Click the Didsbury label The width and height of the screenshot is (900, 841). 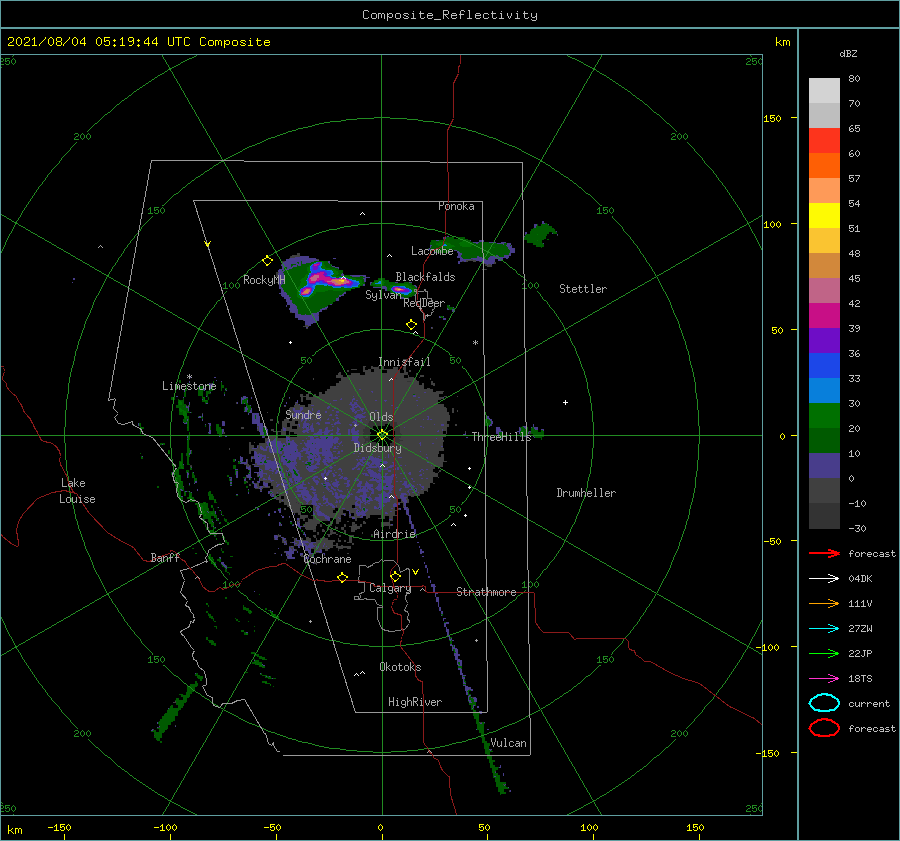[378, 448]
